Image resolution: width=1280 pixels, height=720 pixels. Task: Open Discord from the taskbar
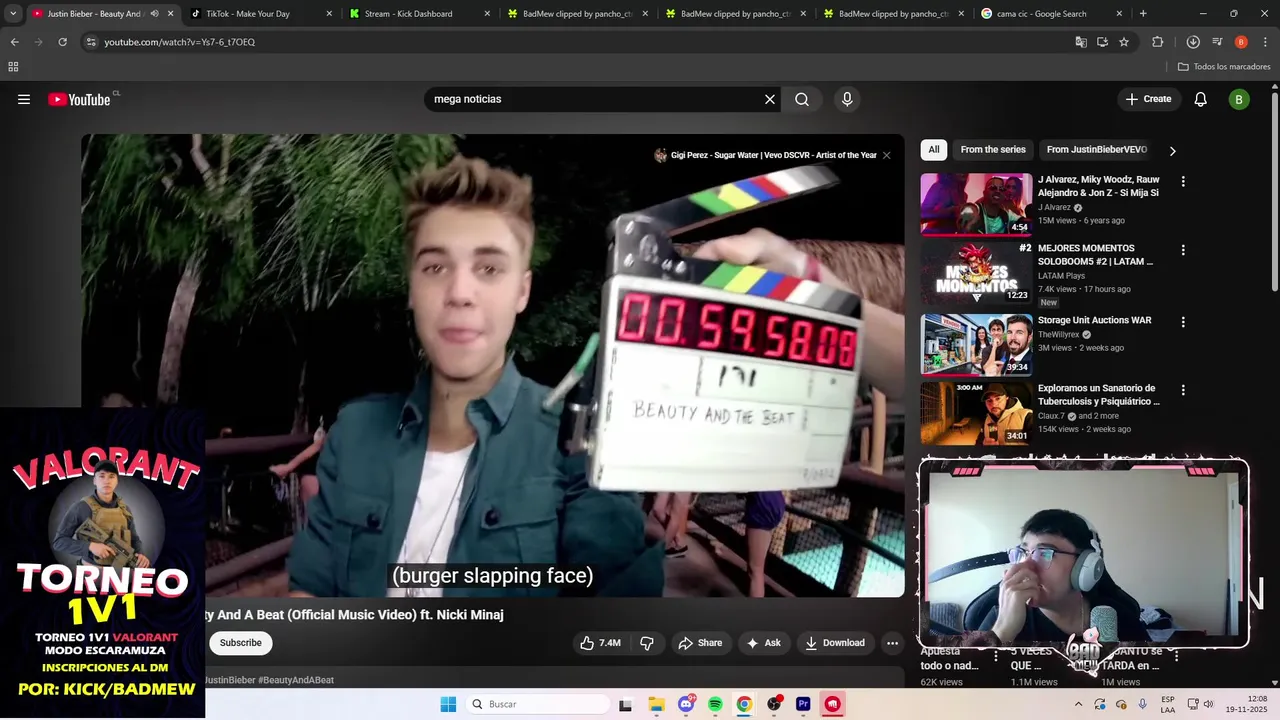(686, 704)
